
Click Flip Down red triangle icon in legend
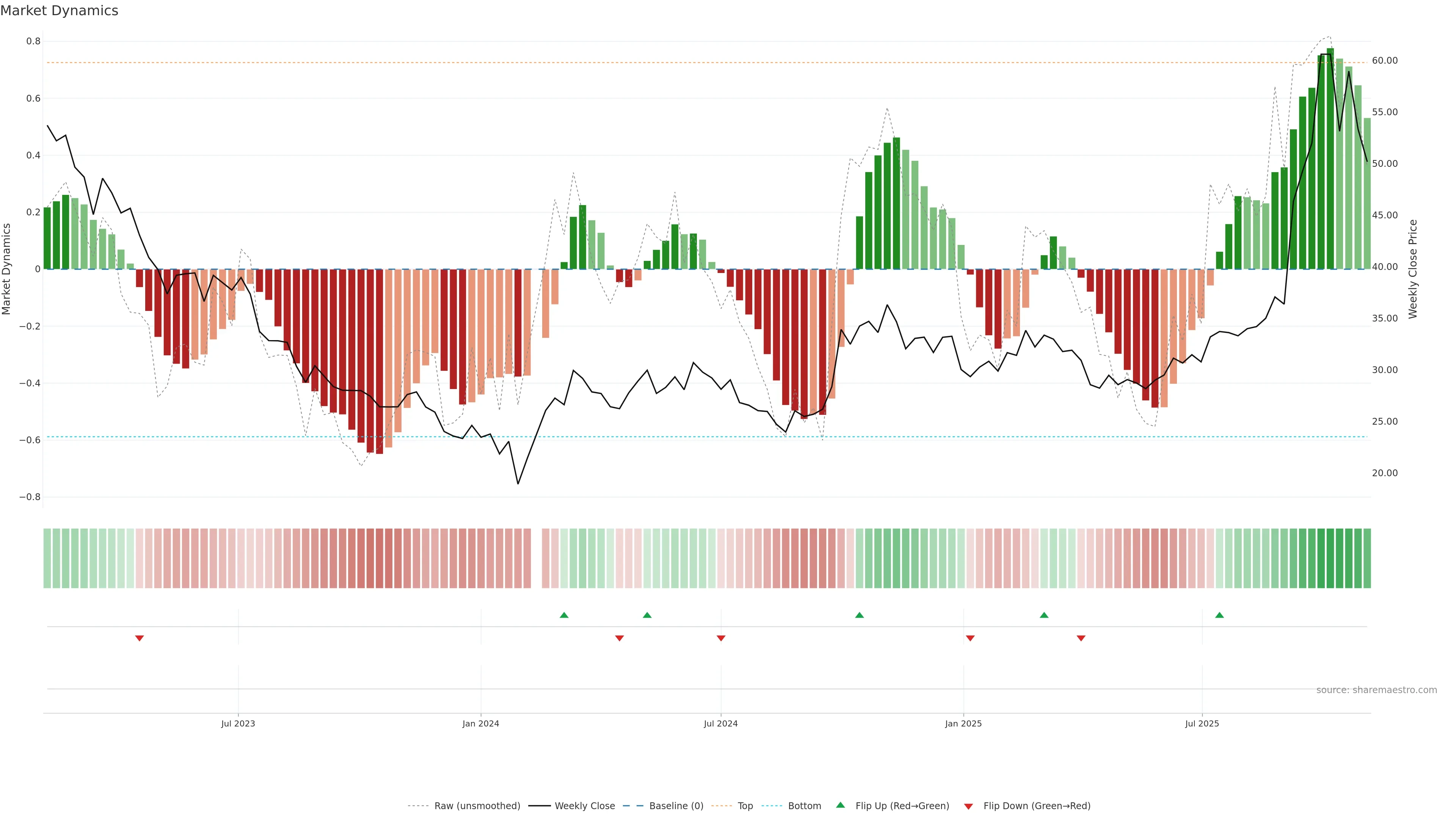968,806
